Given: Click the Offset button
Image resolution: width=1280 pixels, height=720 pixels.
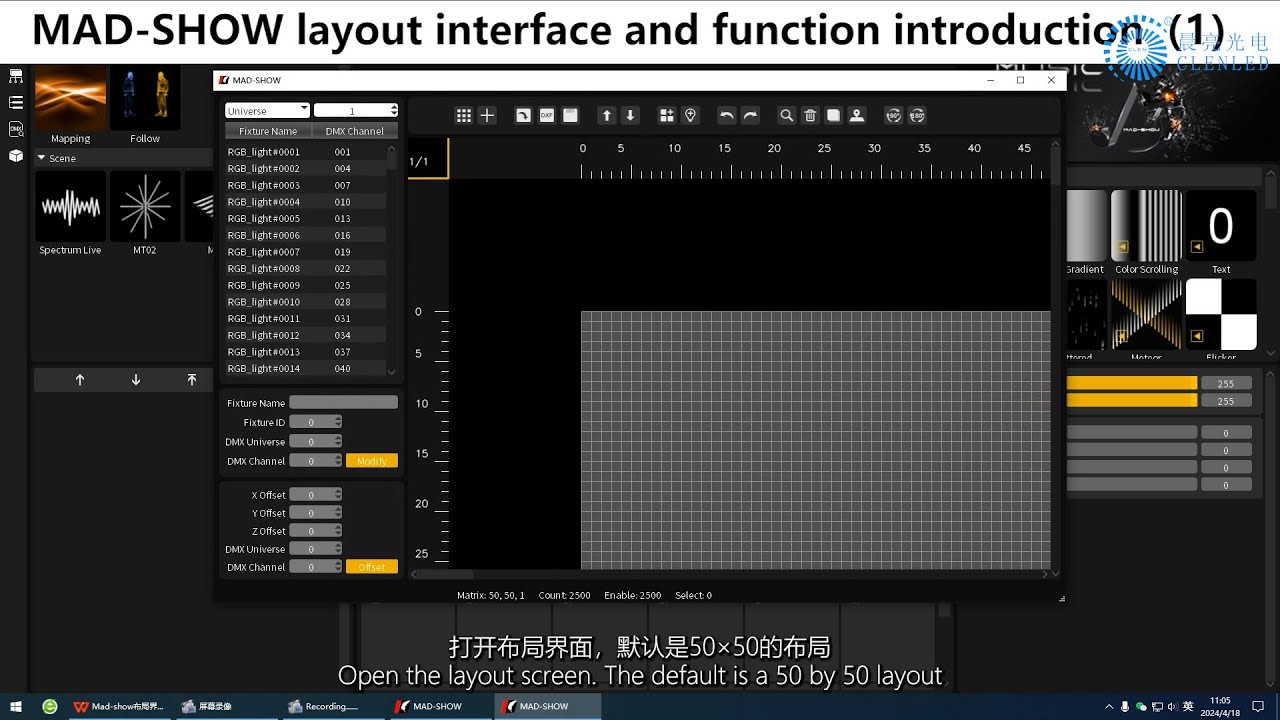Looking at the screenshot, I should tap(372, 567).
